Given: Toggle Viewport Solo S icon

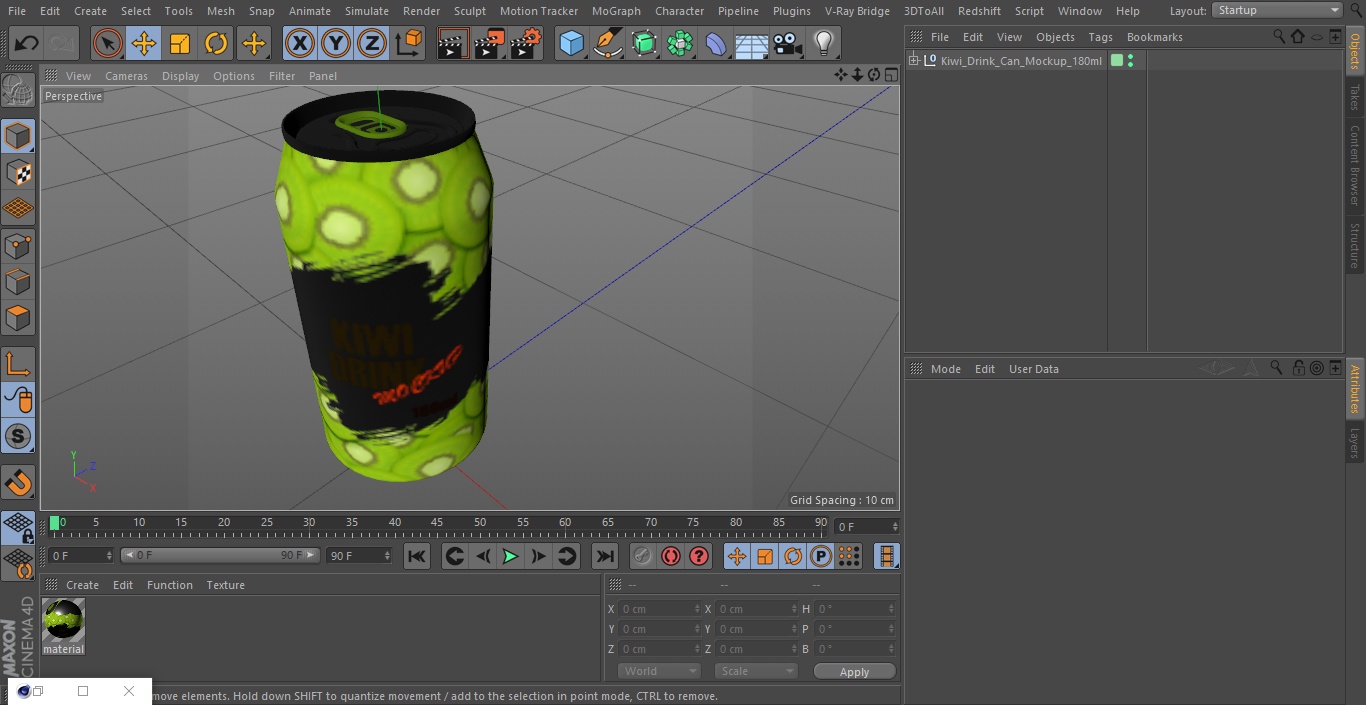Looking at the screenshot, I should coord(18,437).
